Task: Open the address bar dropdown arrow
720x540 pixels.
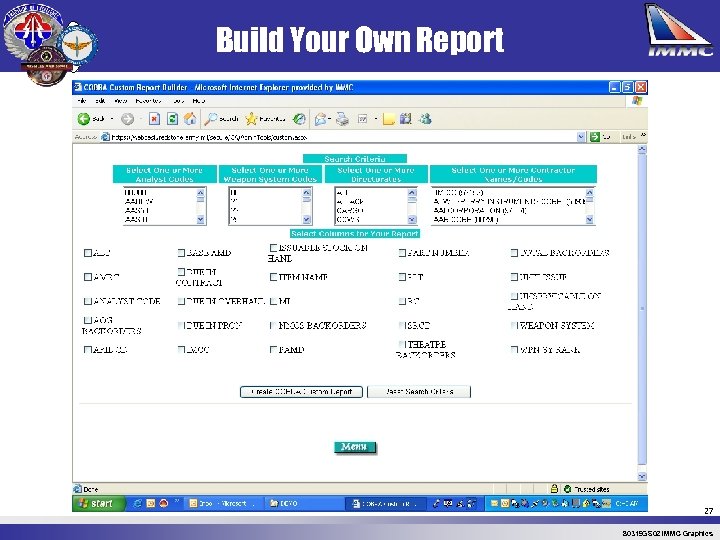Action: pyautogui.click(x=581, y=137)
